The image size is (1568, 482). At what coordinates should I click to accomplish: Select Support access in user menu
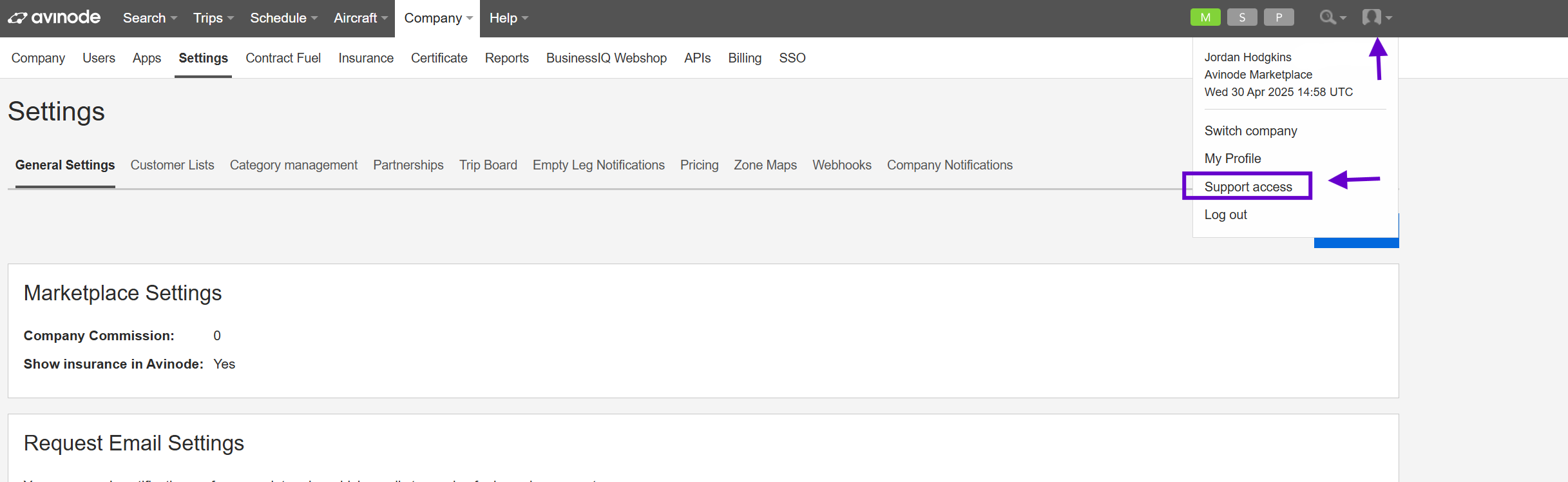(x=1248, y=187)
